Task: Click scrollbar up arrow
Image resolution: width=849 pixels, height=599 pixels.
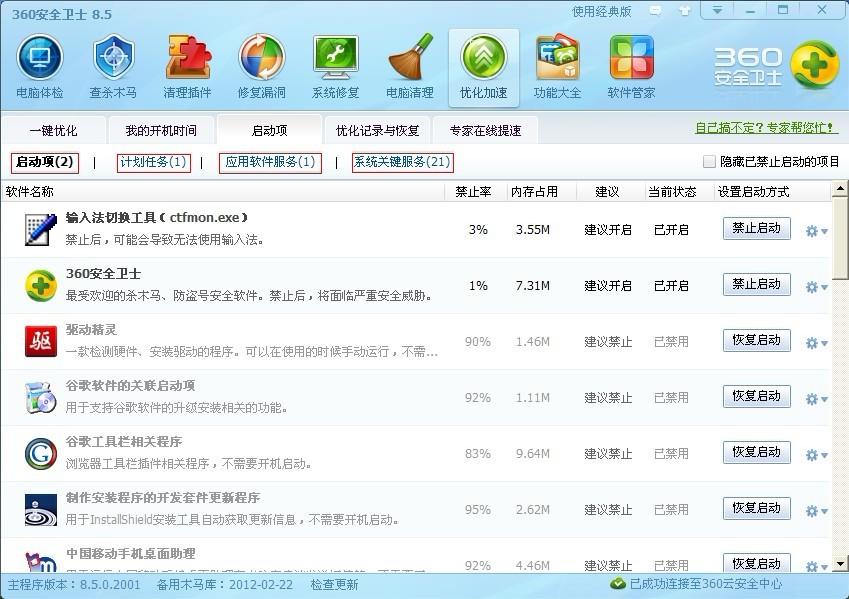Action: [840, 188]
